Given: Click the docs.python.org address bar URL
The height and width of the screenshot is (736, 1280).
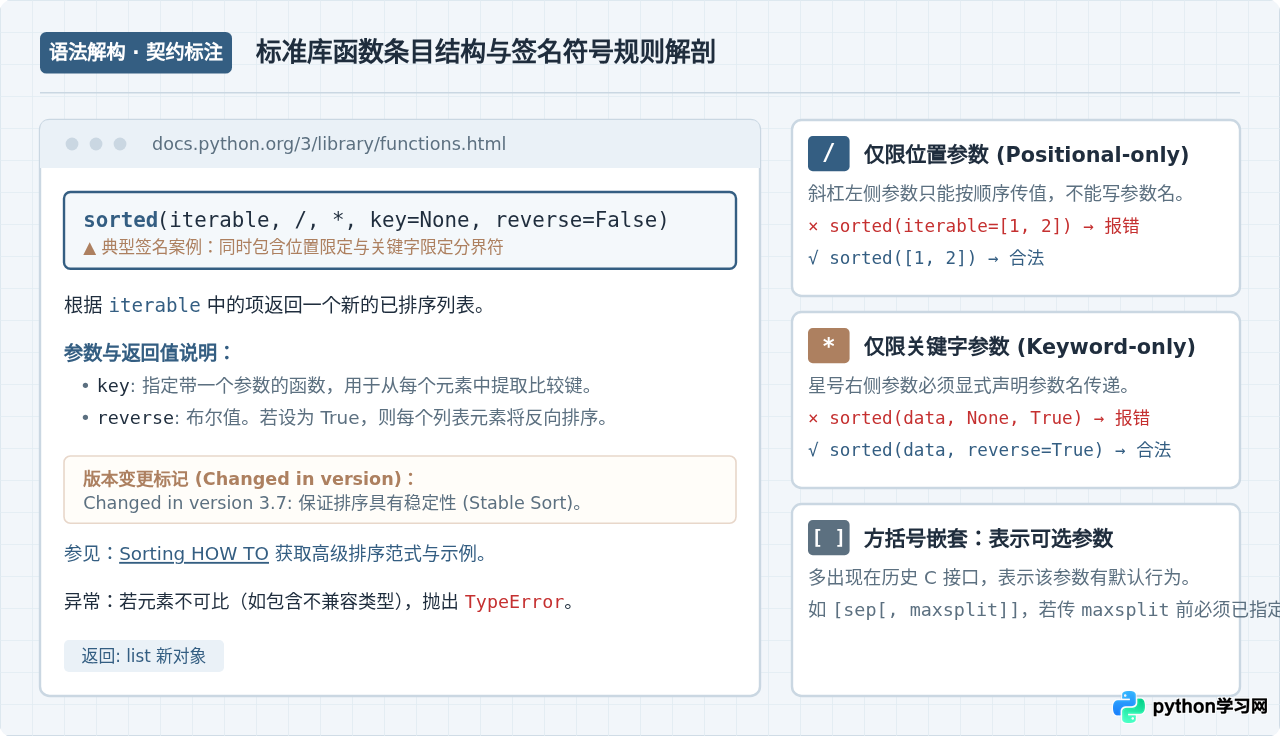Looking at the screenshot, I should [329, 144].
